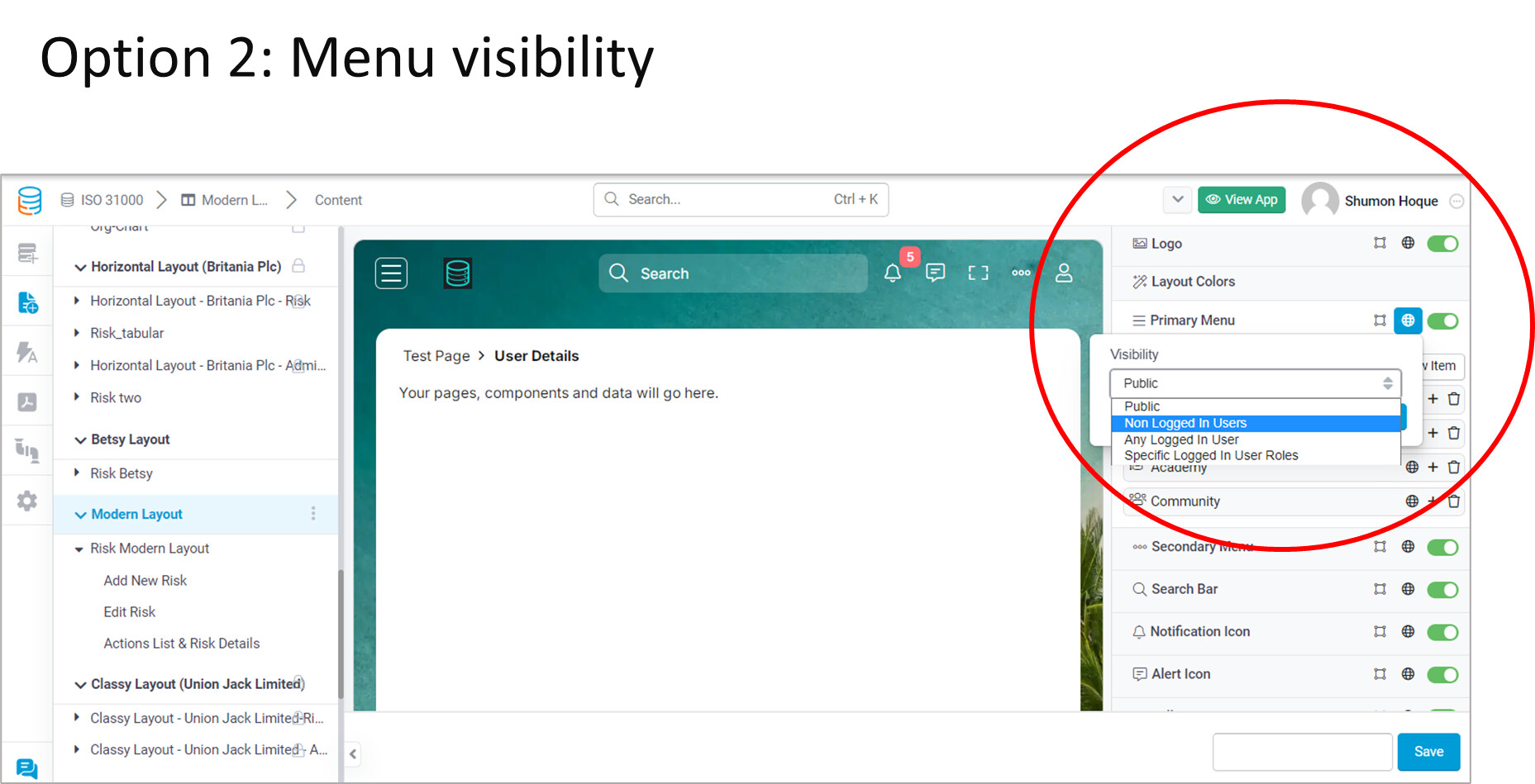The height and width of the screenshot is (784, 1535).
Task: Click the top Search... Ctrl+K field
Action: tap(741, 200)
